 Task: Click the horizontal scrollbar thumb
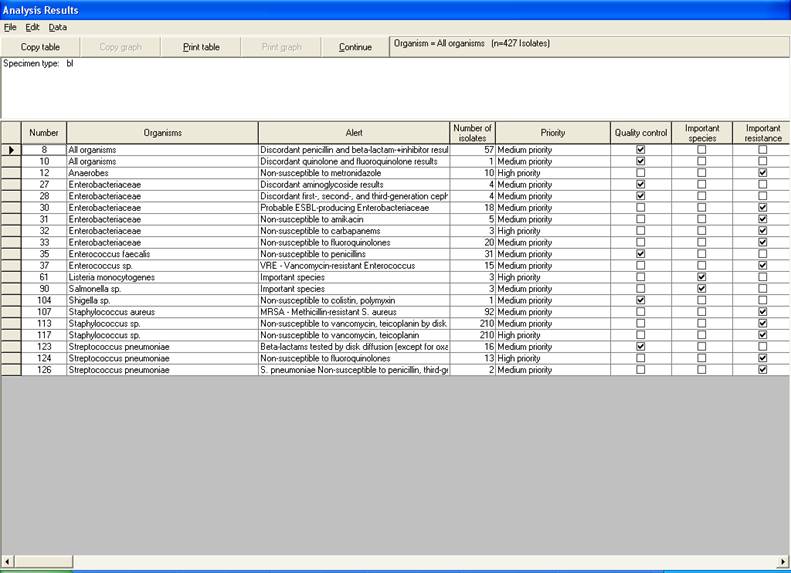coord(43,561)
